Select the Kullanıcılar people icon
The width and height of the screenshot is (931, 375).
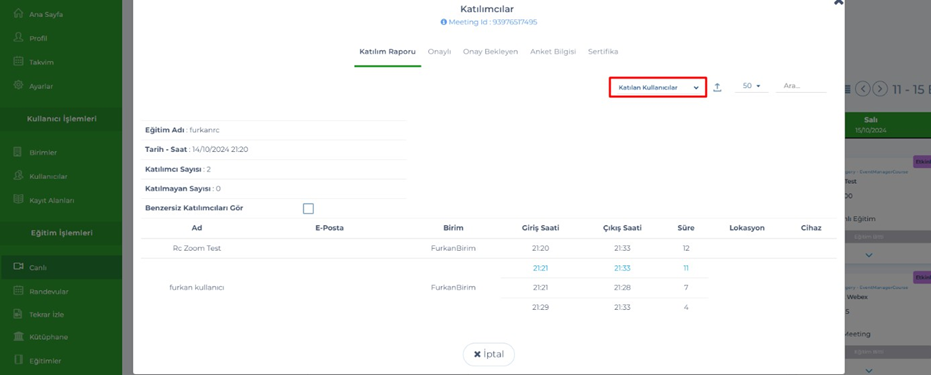click(18, 176)
